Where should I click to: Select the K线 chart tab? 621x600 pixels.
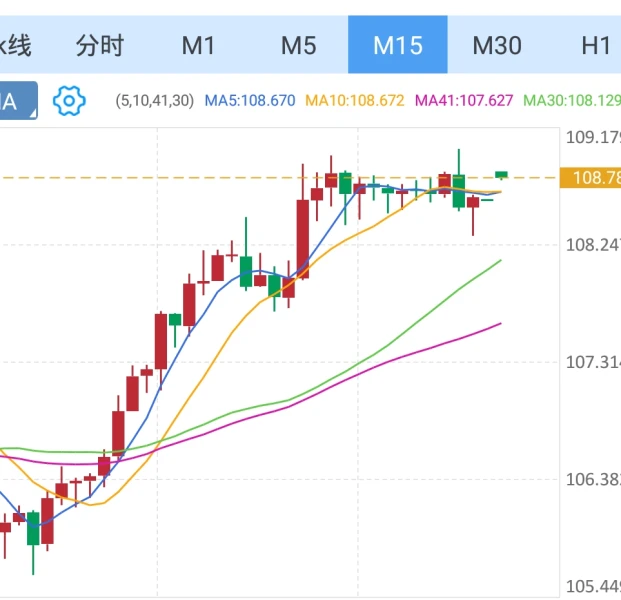15,45
